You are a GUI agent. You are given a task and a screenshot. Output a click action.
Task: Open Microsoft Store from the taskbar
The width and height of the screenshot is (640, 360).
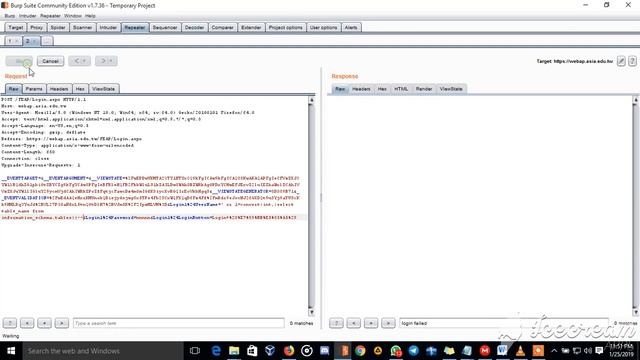click(252, 351)
